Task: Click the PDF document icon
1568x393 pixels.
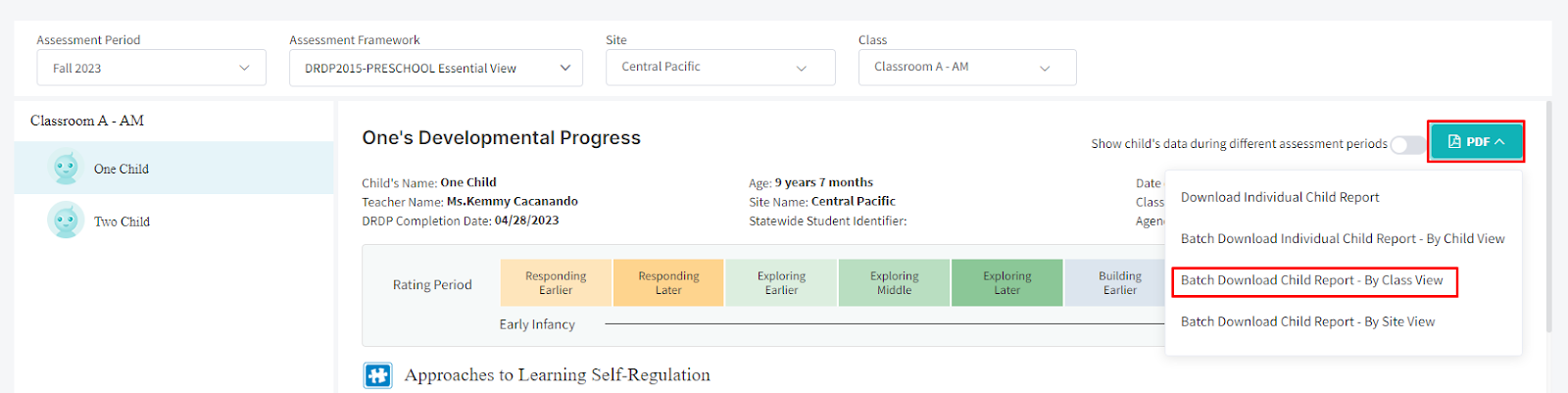Action: pos(1454,142)
